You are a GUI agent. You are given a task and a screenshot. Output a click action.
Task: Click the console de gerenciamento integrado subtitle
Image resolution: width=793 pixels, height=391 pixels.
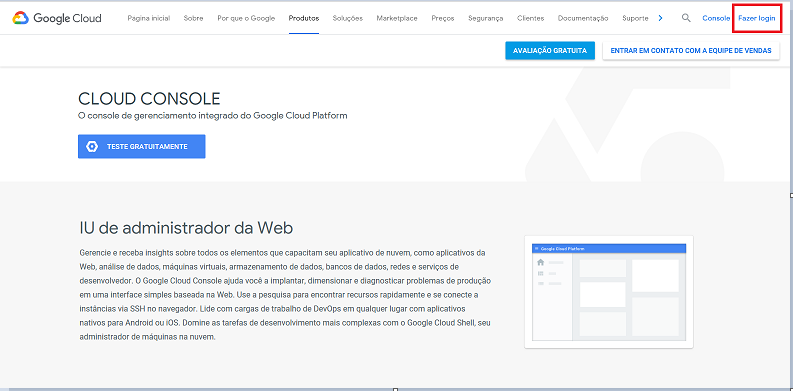(213, 115)
